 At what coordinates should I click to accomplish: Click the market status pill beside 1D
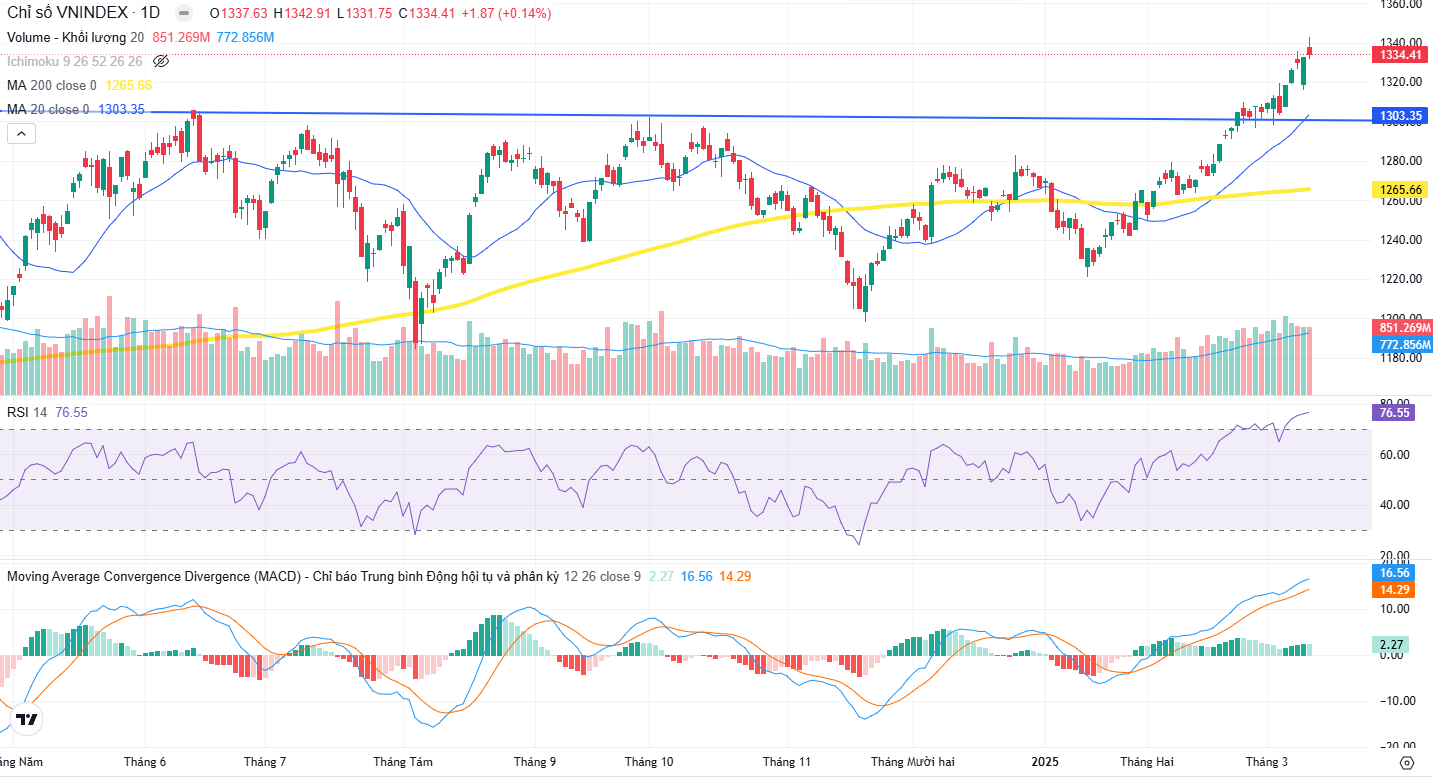tap(184, 13)
